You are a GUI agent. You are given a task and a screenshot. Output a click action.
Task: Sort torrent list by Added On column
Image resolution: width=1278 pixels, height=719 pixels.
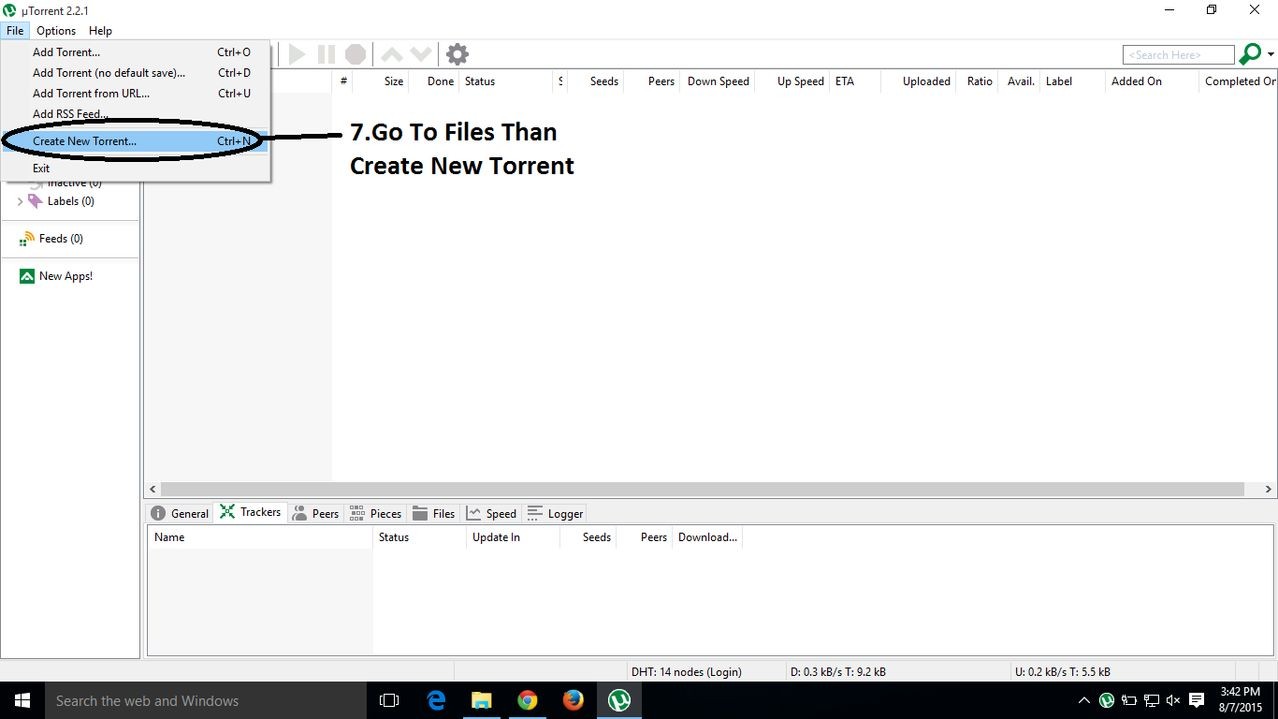click(1151, 81)
